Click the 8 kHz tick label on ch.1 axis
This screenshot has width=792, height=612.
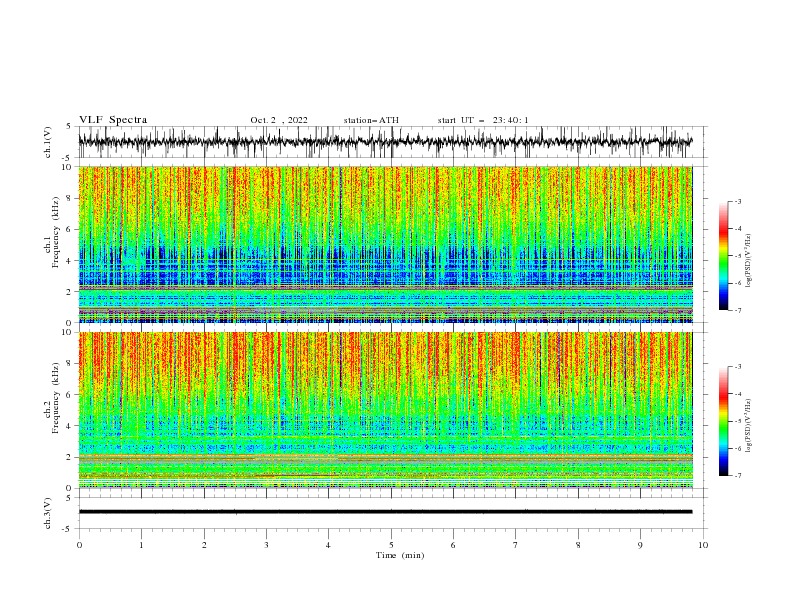tap(69, 198)
